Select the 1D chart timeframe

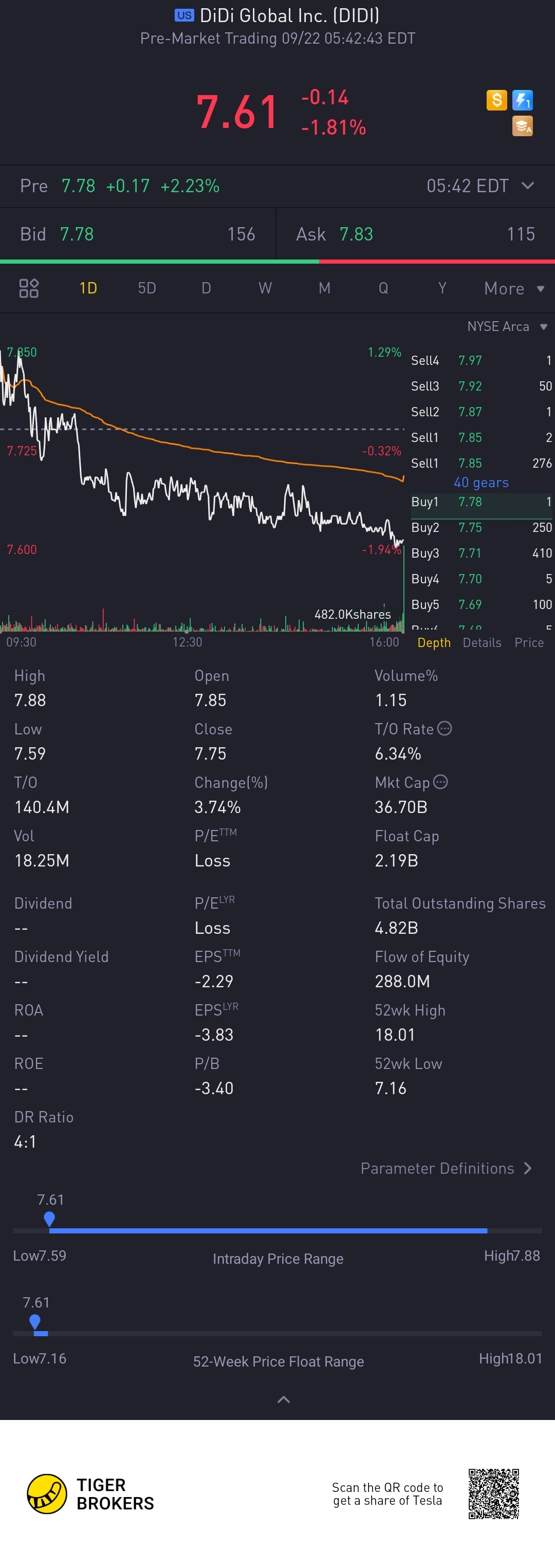[88, 288]
